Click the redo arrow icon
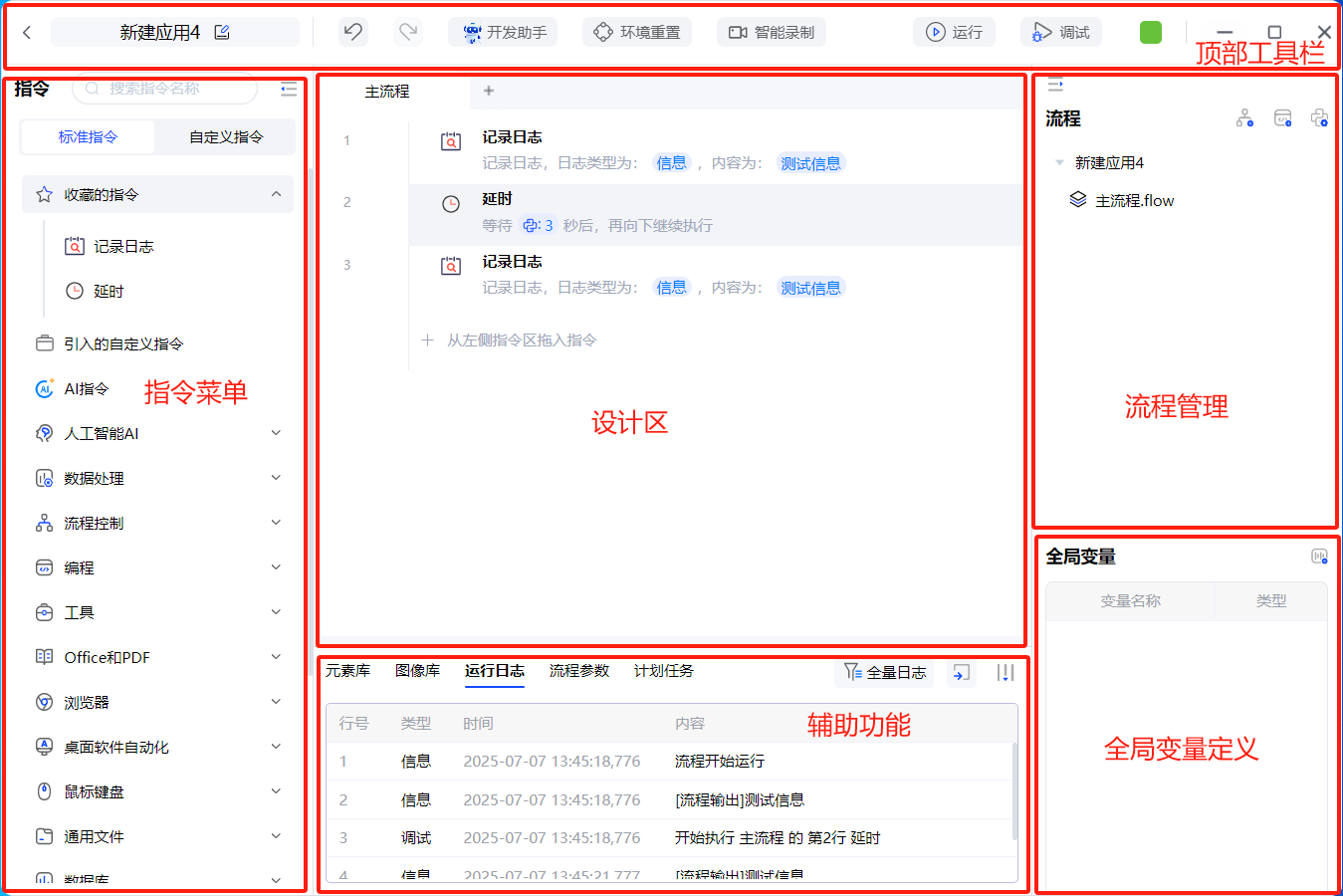The height and width of the screenshot is (896, 1343). (408, 32)
